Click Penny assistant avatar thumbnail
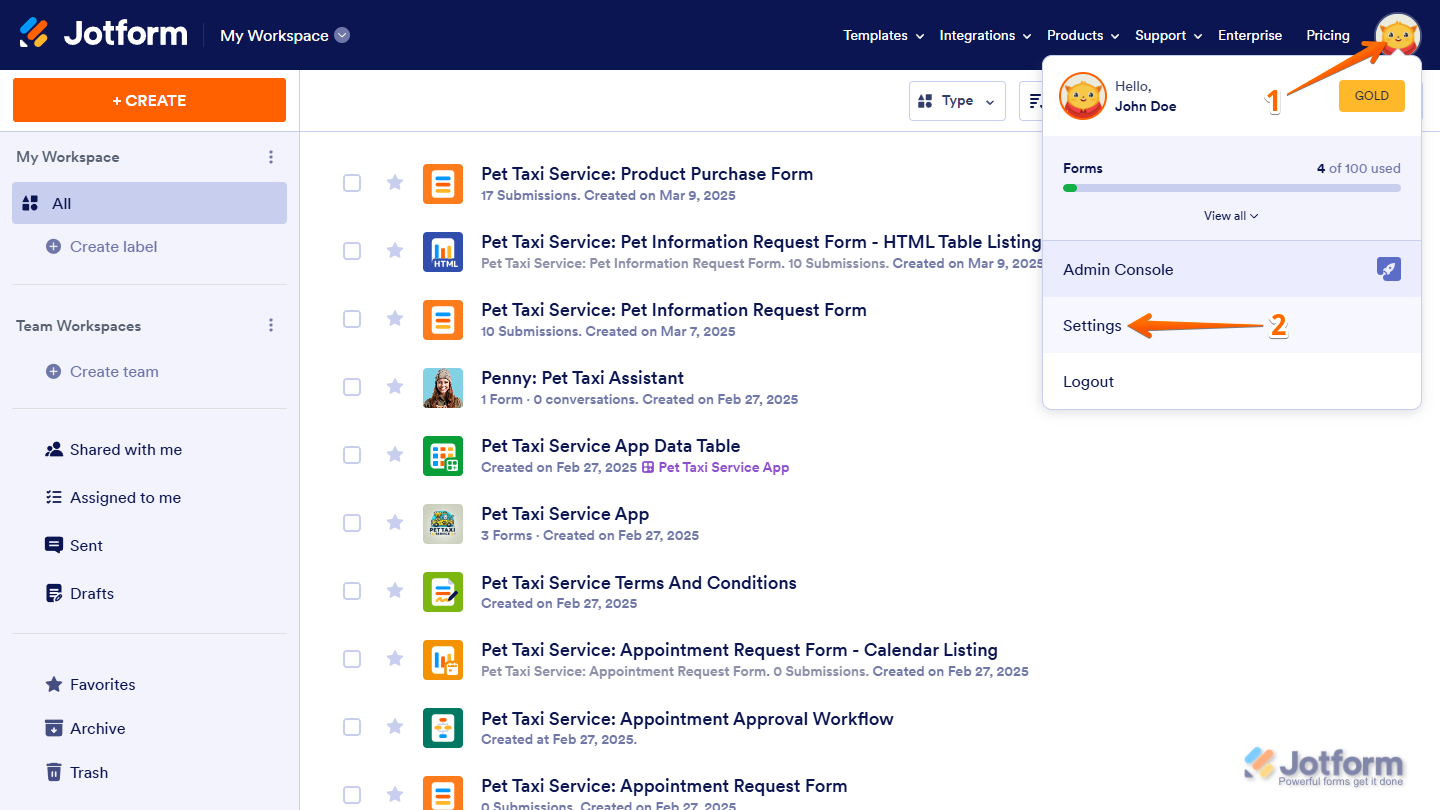This screenshot has width=1440, height=810. pyautogui.click(x=443, y=388)
